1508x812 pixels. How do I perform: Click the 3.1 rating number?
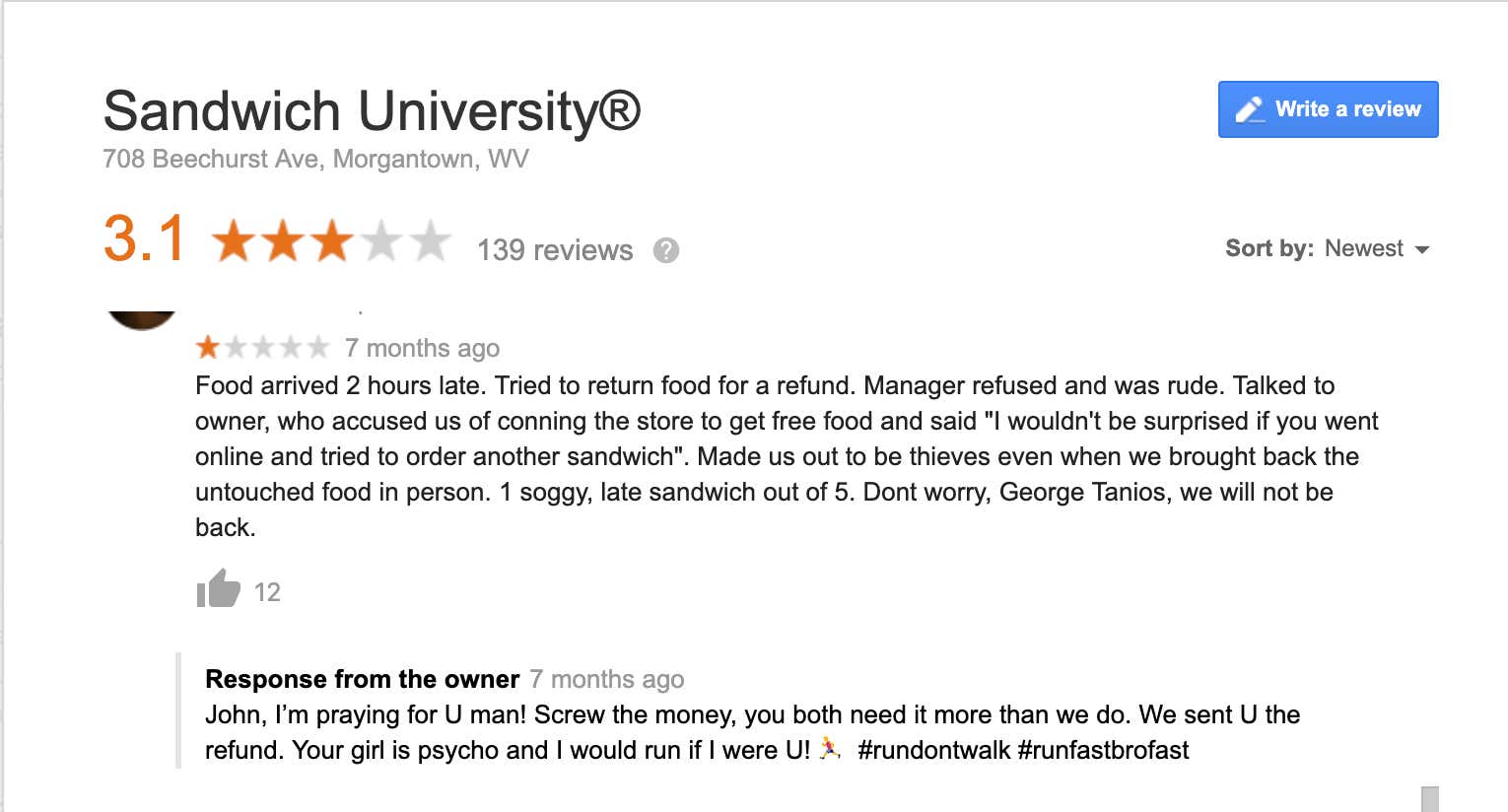(144, 238)
